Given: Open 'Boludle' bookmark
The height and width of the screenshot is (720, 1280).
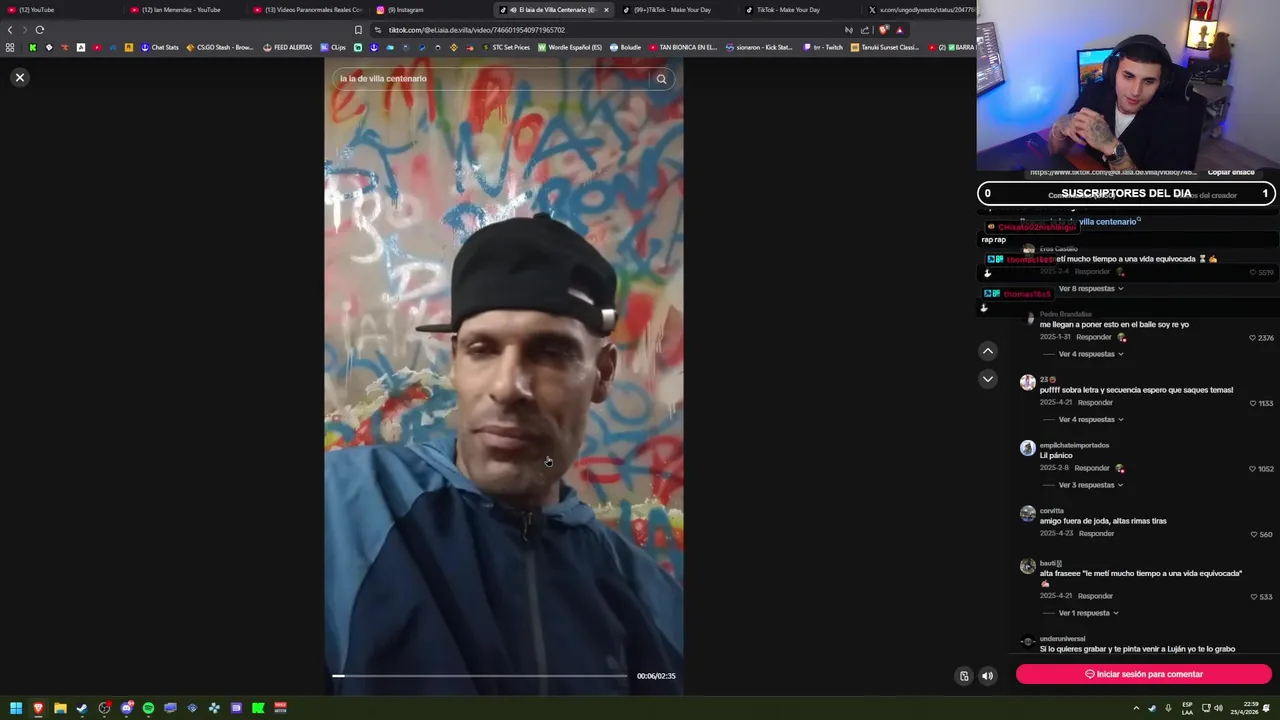Looking at the screenshot, I should tap(625, 47).
